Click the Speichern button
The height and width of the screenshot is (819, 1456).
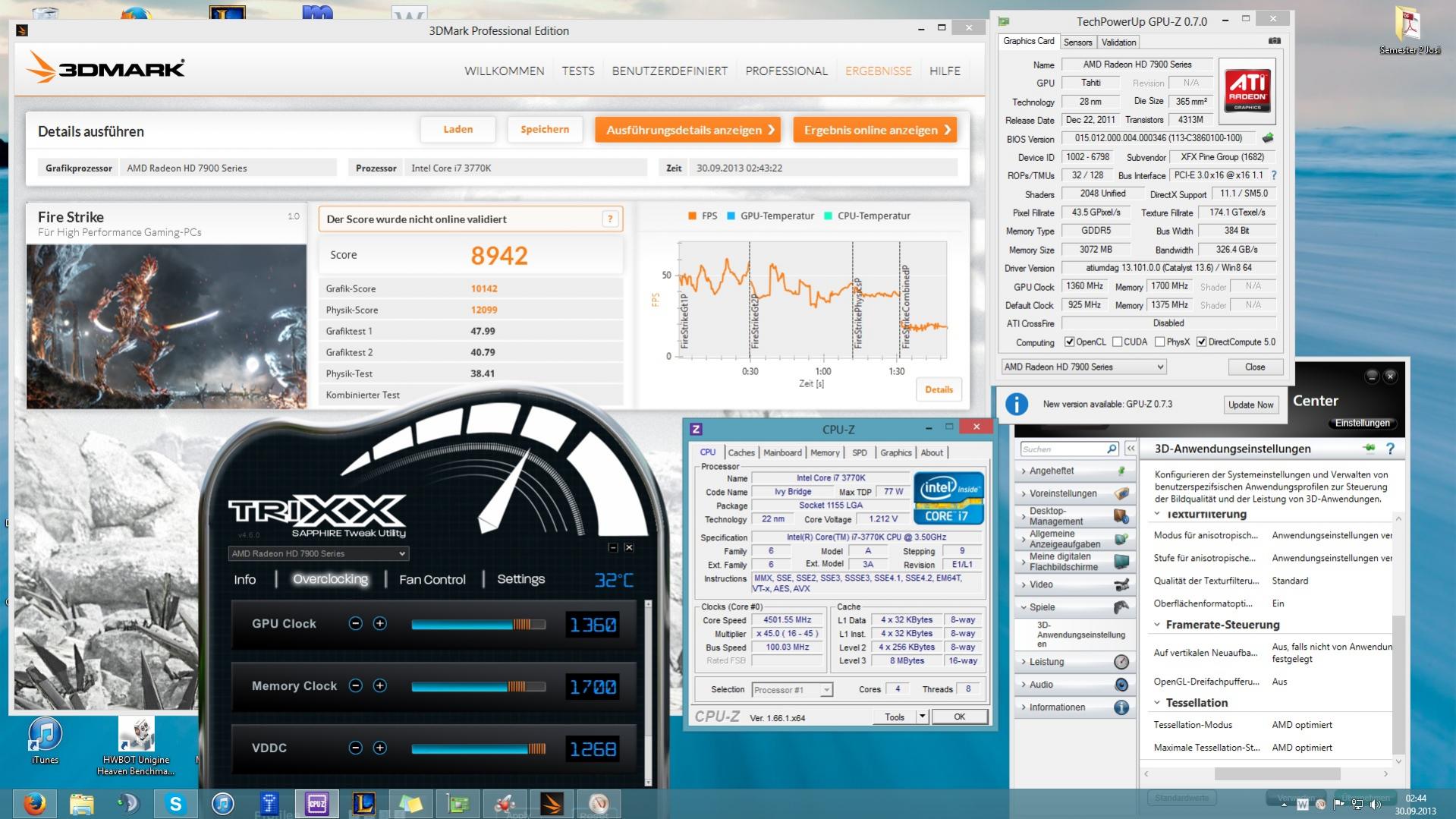click(545, 129)
